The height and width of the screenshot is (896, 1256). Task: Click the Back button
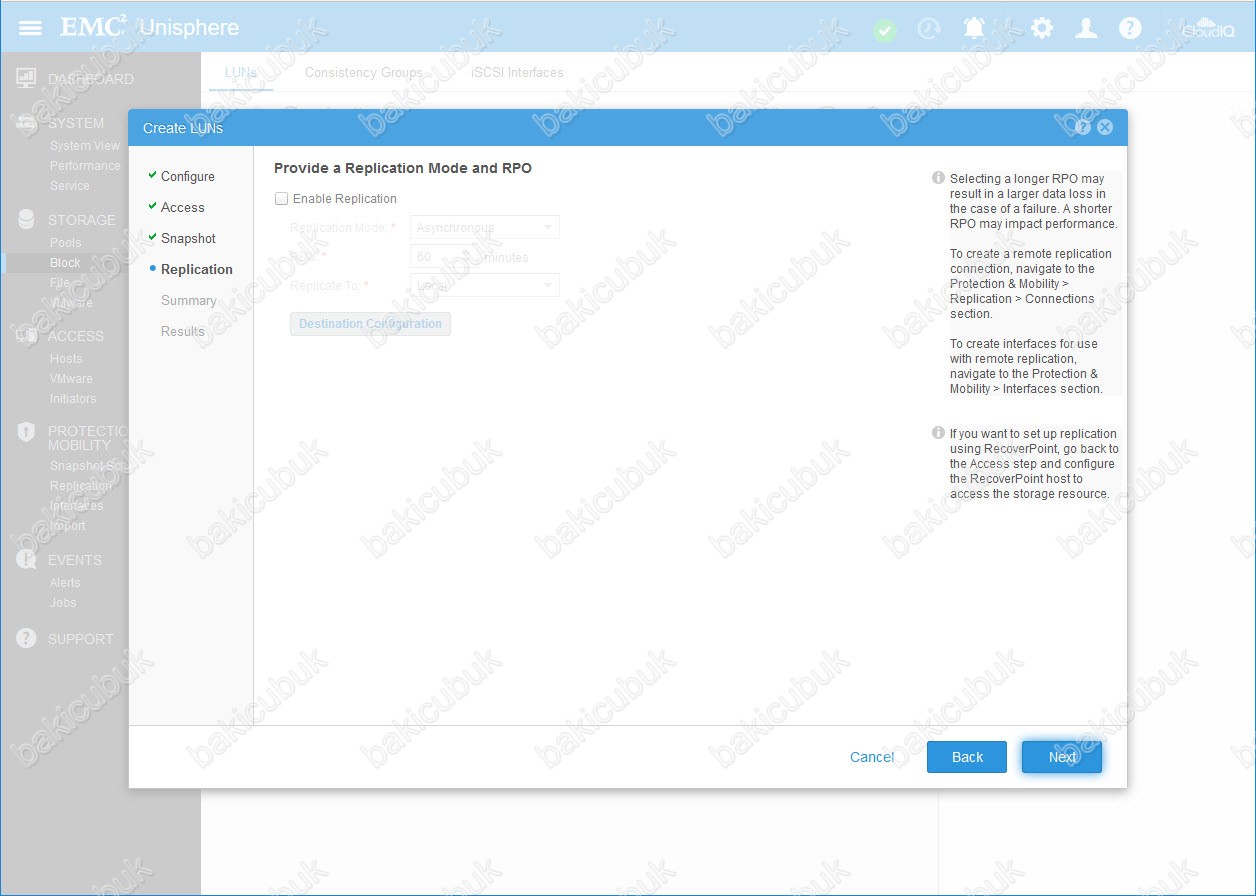[x=967, y=757]
